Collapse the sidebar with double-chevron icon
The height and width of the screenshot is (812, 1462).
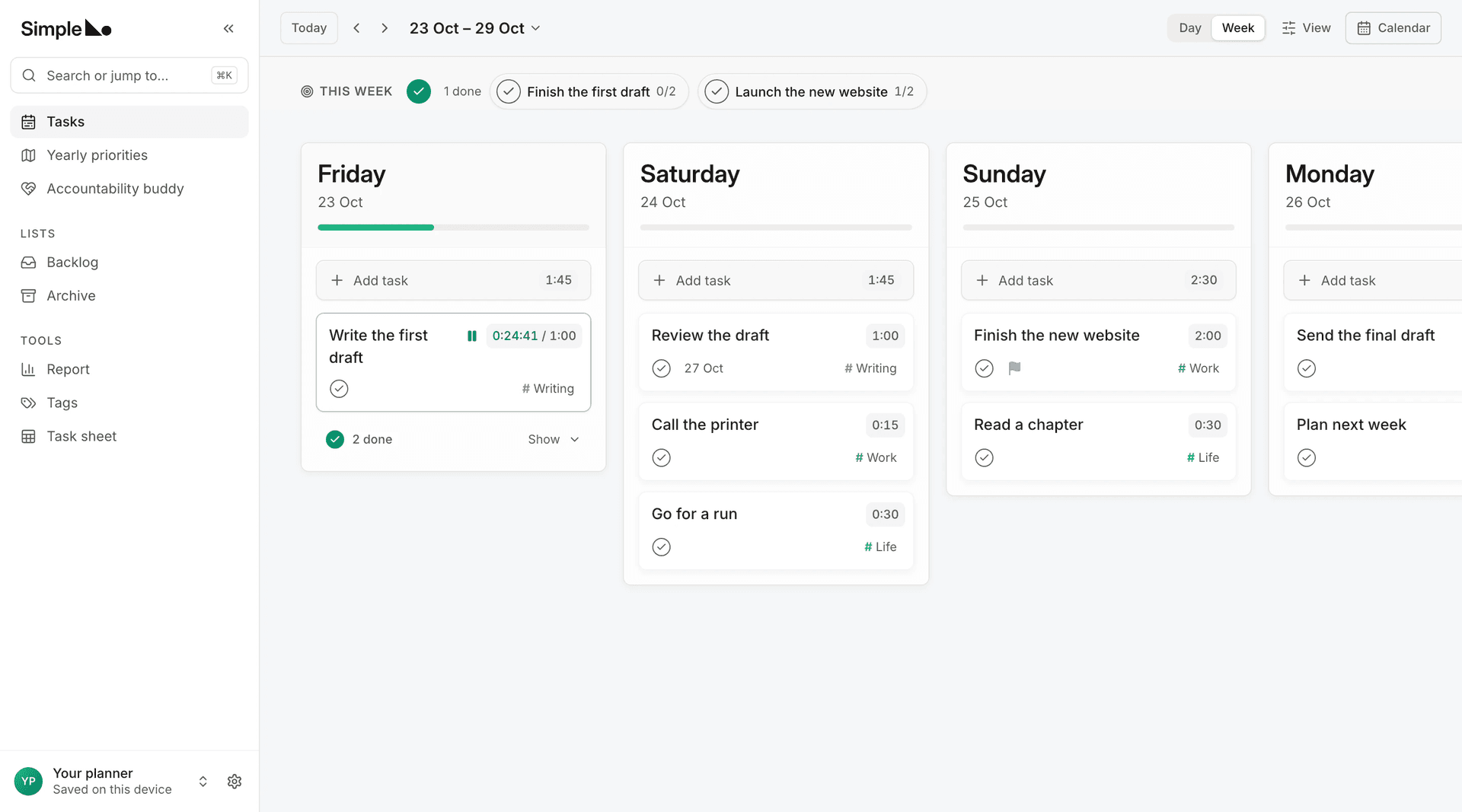(228, 29)
